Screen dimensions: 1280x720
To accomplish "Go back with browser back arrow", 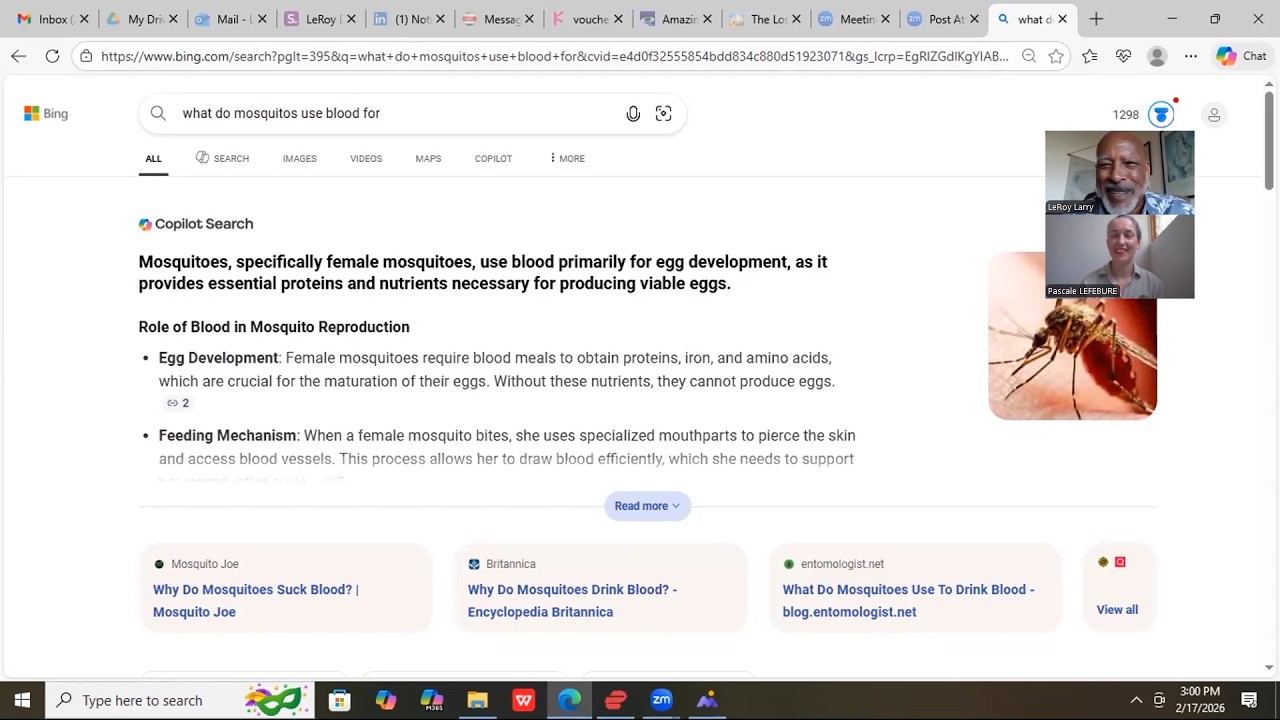I will pos(18,56).
